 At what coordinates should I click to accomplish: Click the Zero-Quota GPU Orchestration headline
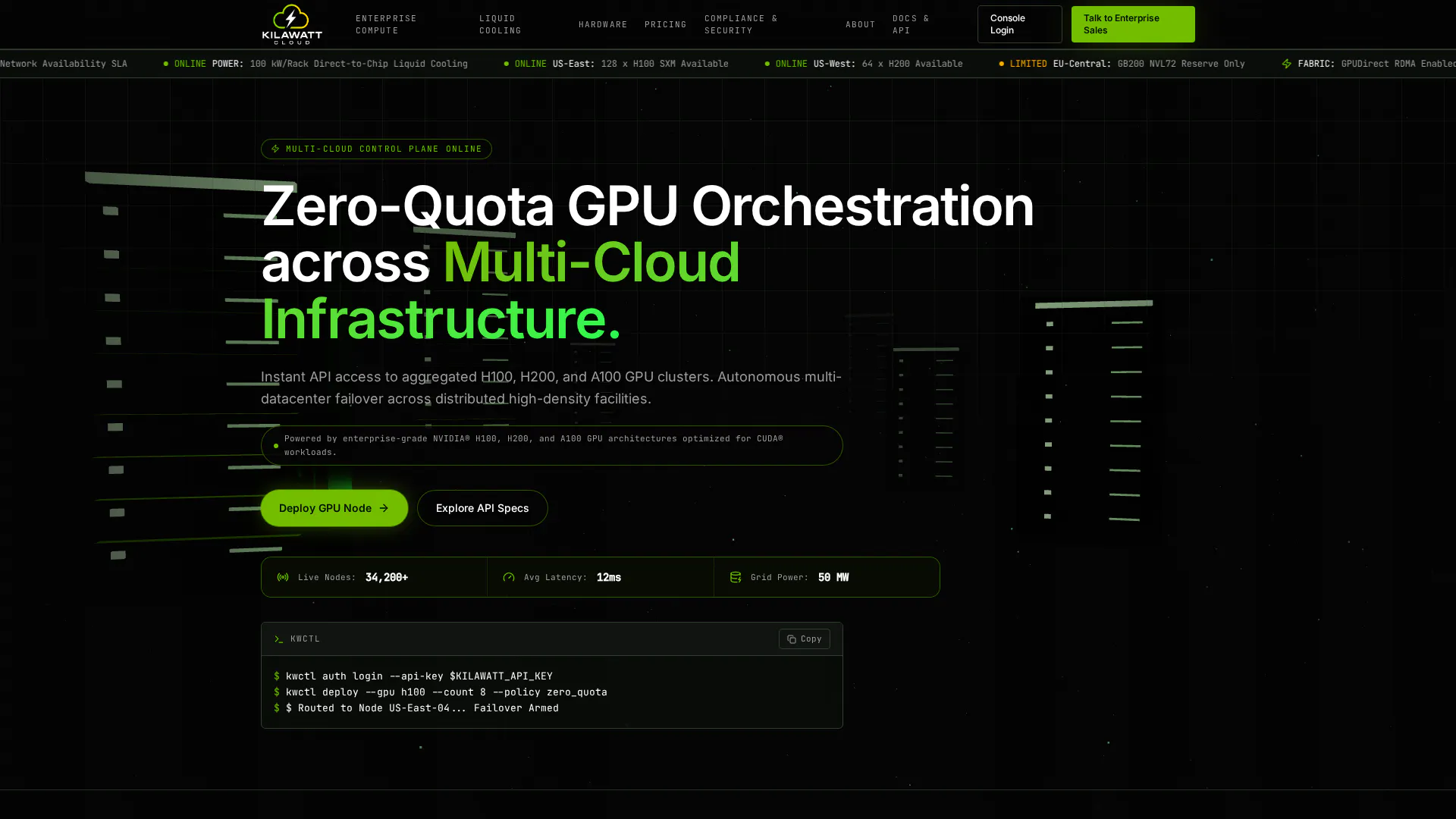[648, 262]
